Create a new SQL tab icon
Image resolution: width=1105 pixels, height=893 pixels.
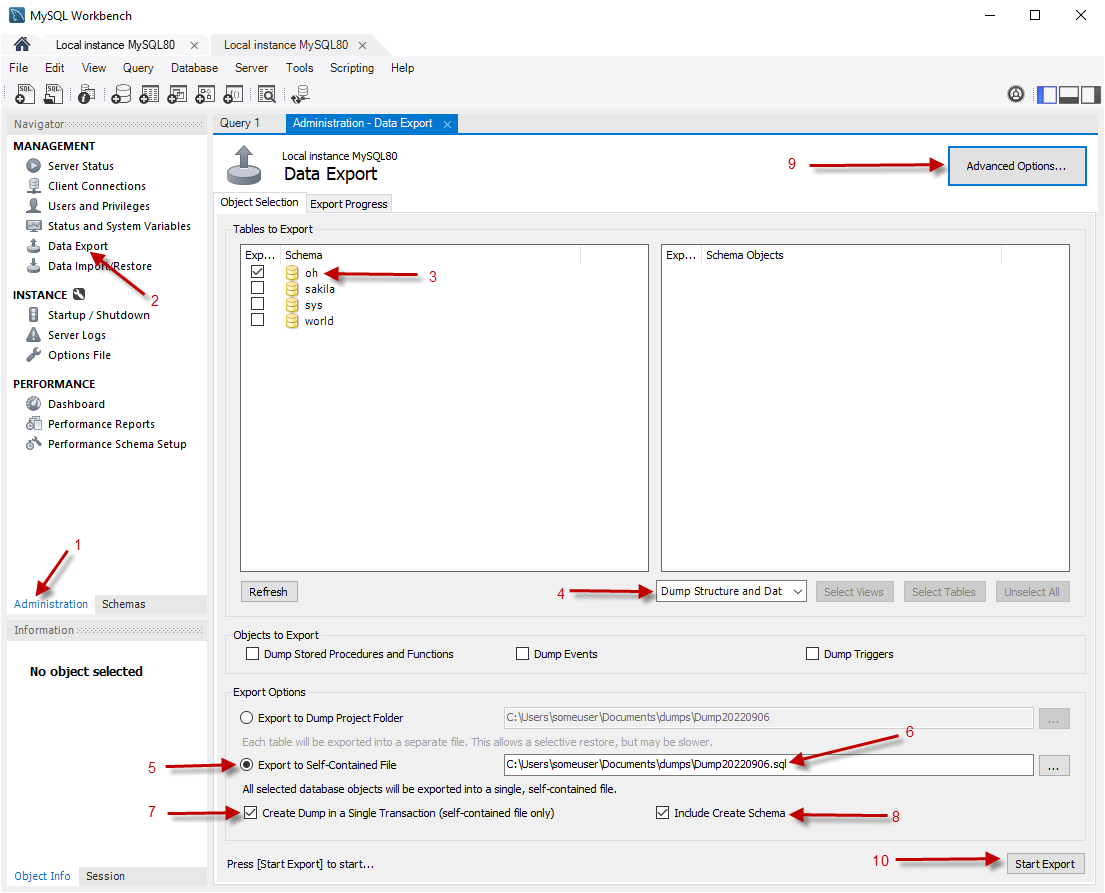pos(25,94)
